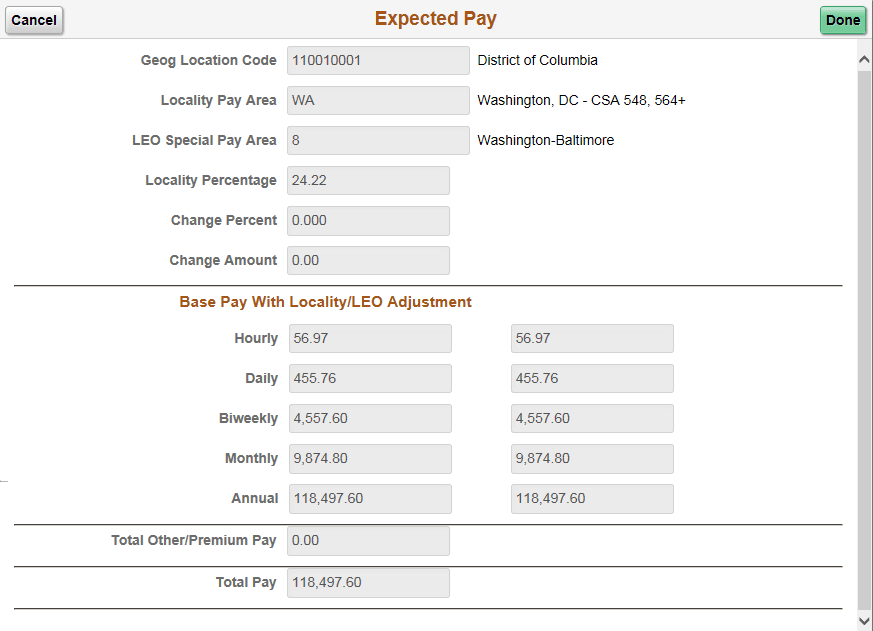This screenshot has width=873, height=631.
Task: Select the first Biweekly field showing 4,557.60
Action: (370, 418)
